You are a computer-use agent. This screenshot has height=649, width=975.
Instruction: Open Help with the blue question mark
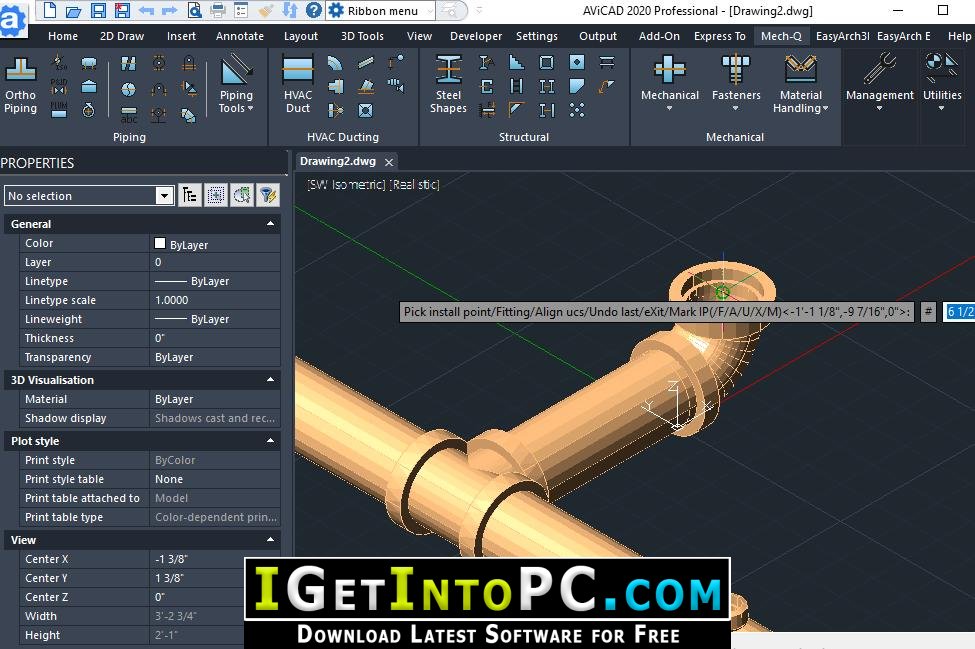click(x=314, y=10)
